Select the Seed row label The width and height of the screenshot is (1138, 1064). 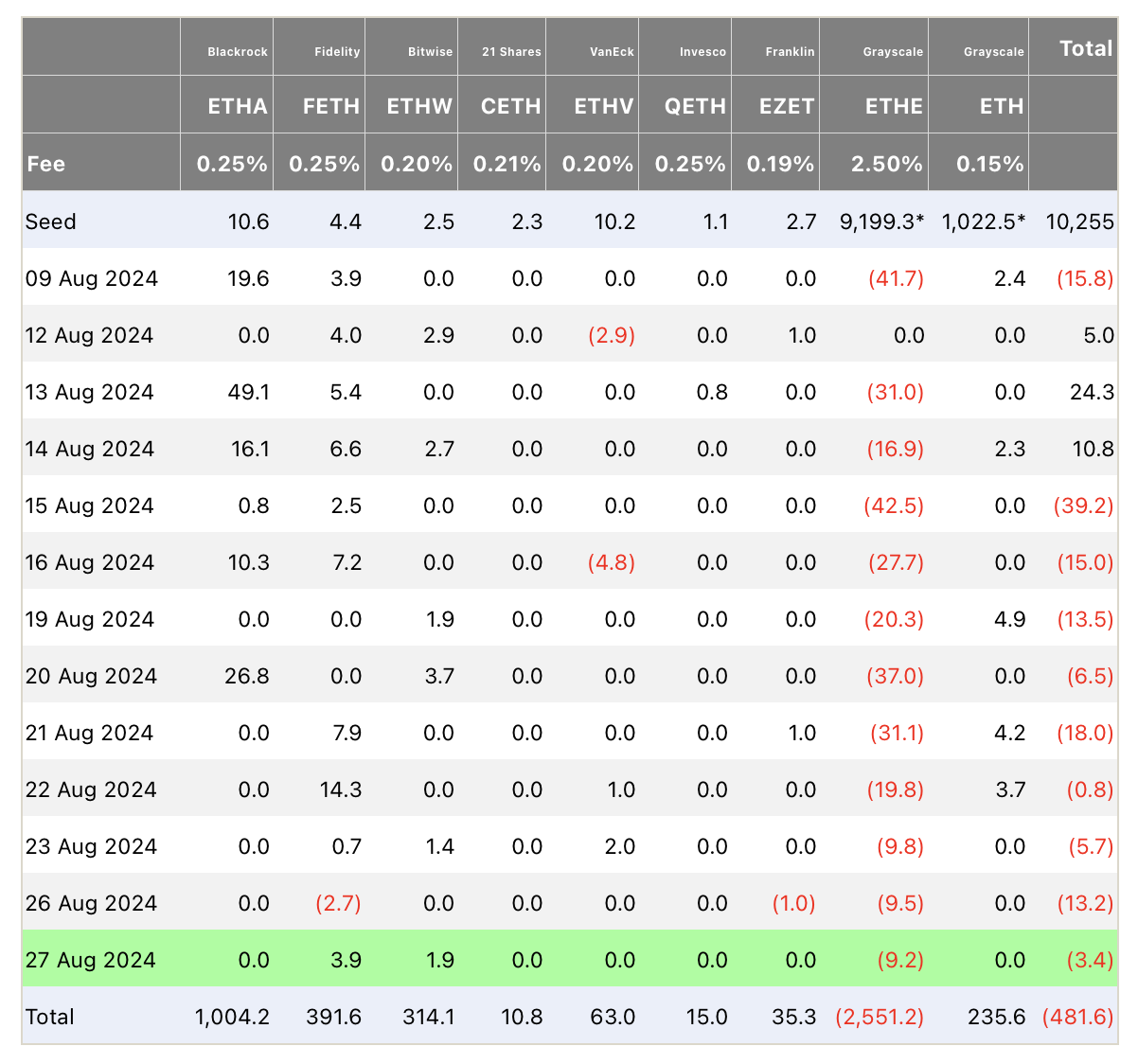(51, 222)
